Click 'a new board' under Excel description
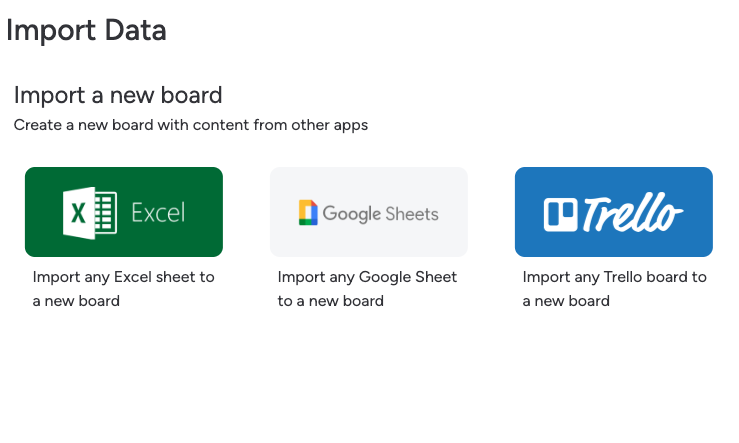Screen dimensions: 739x443 (x=76, y=301)
